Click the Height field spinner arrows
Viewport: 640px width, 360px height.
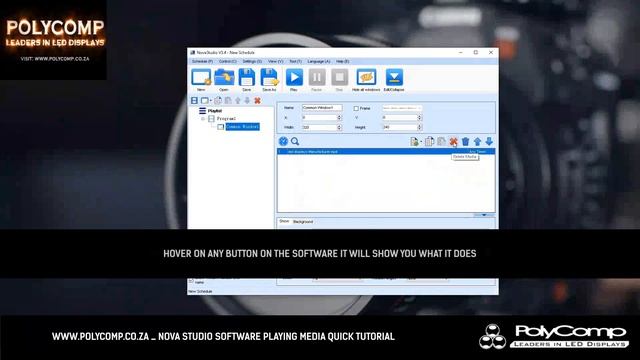click(x=420, y=127)
